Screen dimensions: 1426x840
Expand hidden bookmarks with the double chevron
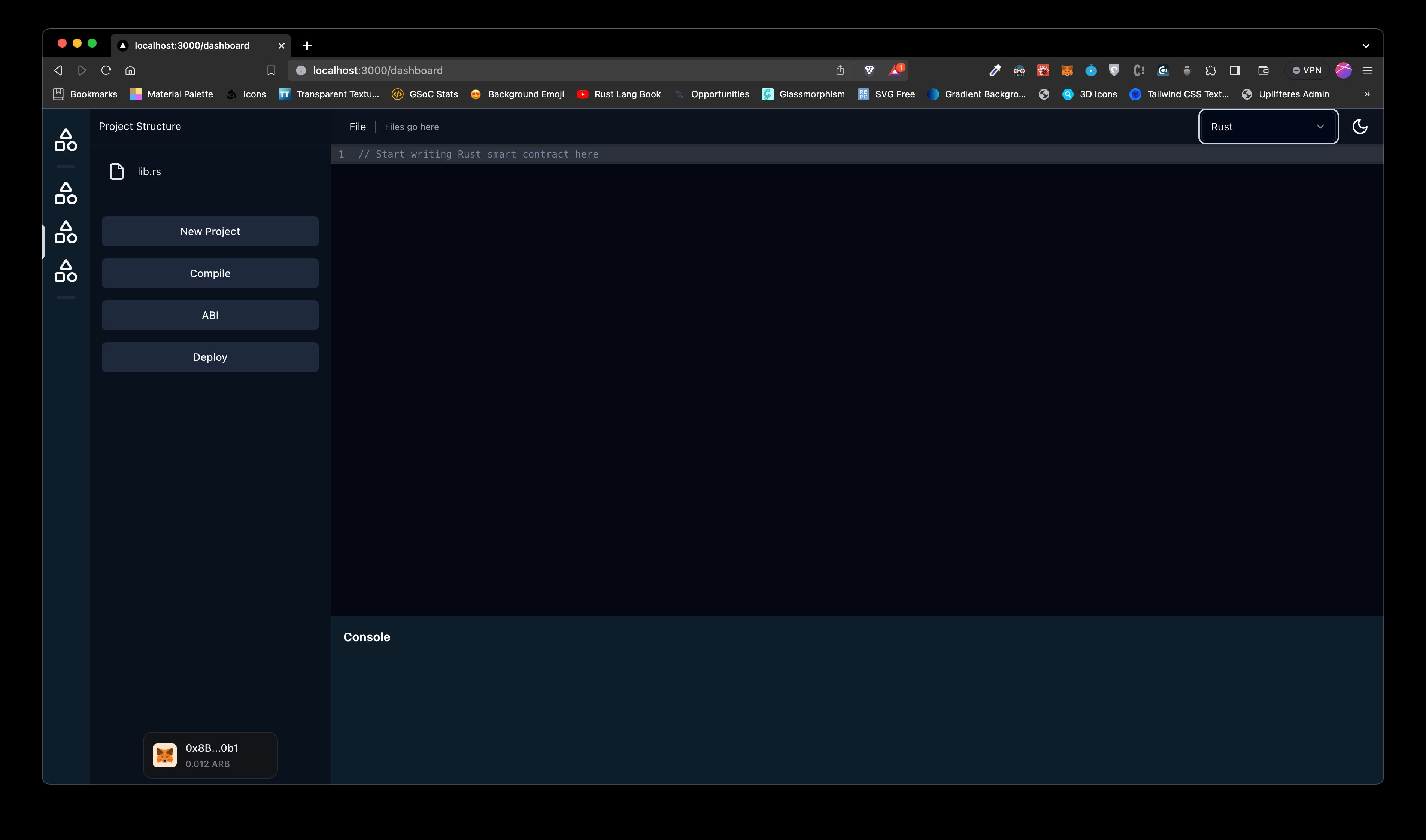click(x=1367, y=94)
